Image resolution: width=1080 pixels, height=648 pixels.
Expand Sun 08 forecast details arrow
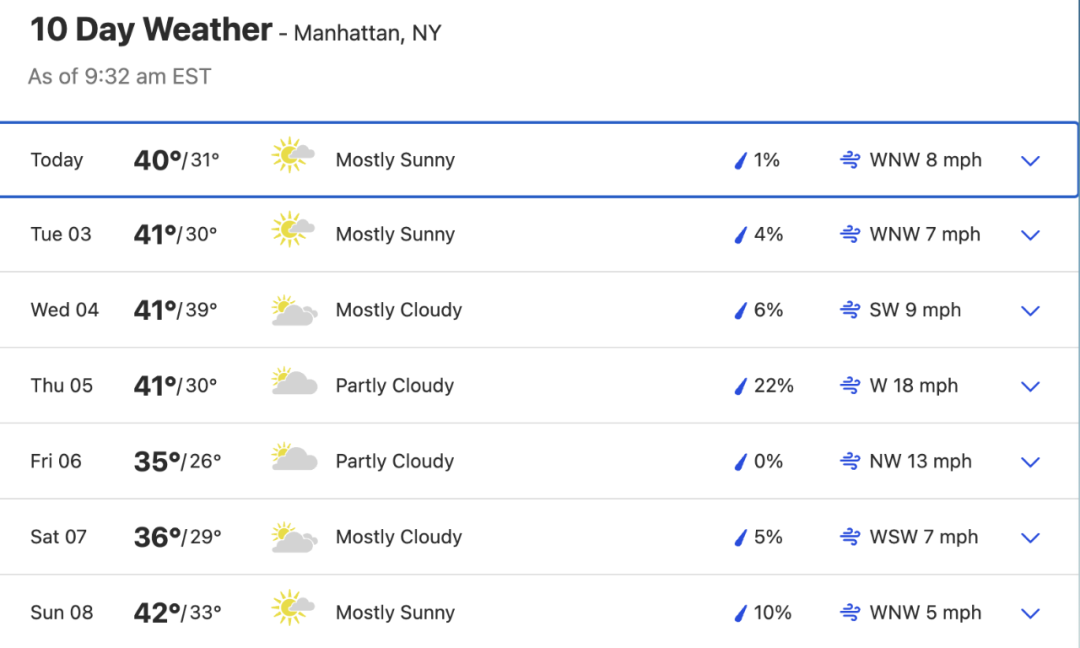pos(1030,614)
